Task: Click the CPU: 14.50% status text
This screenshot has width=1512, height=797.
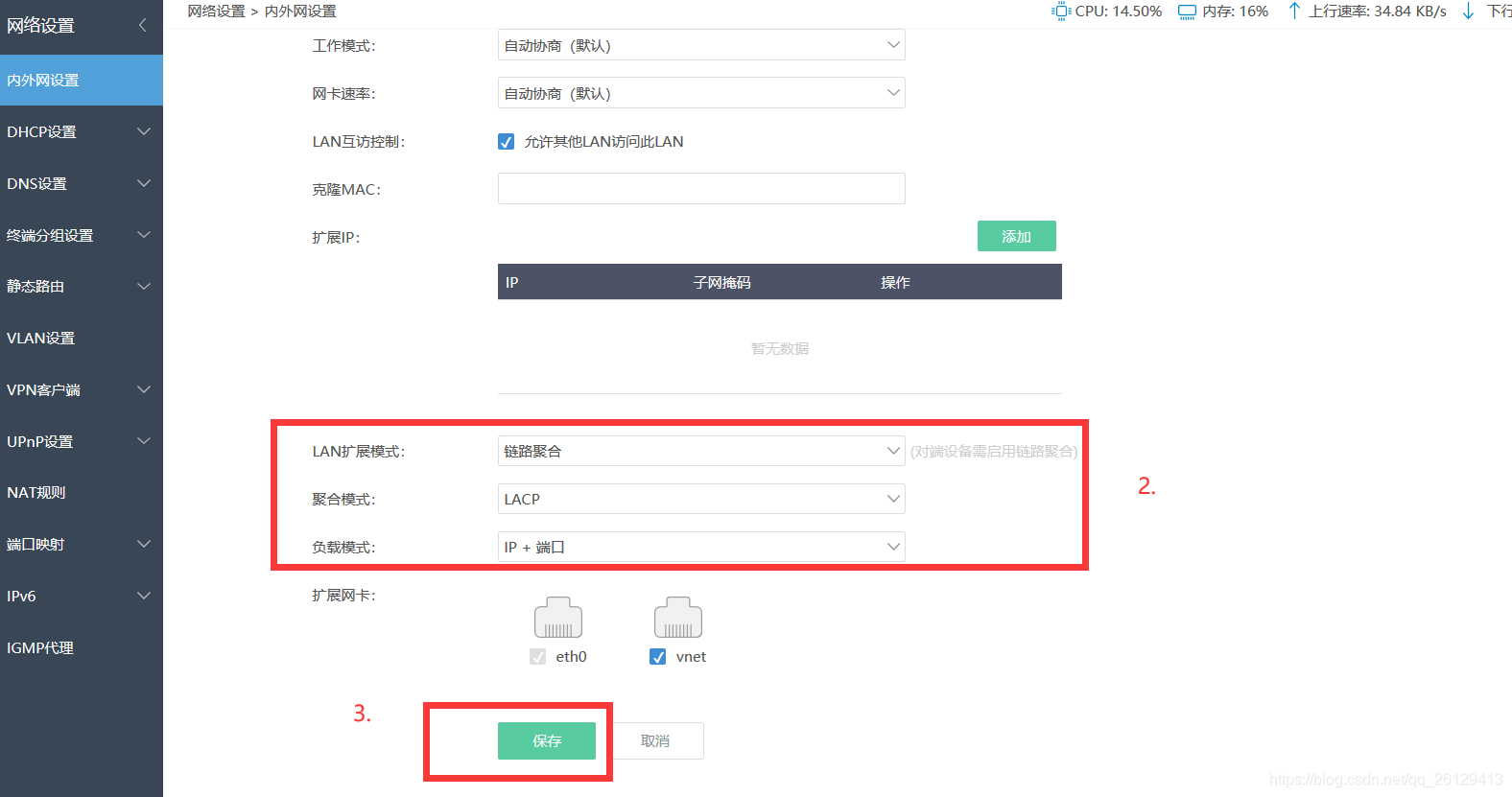Action: click(1119, 12)
